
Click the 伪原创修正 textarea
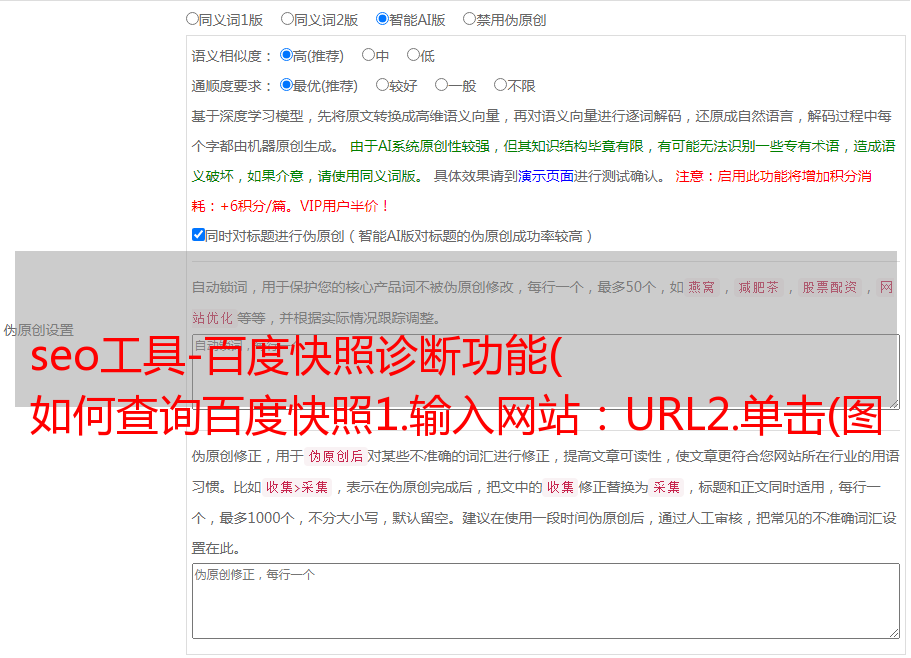[x=546, y=601]
